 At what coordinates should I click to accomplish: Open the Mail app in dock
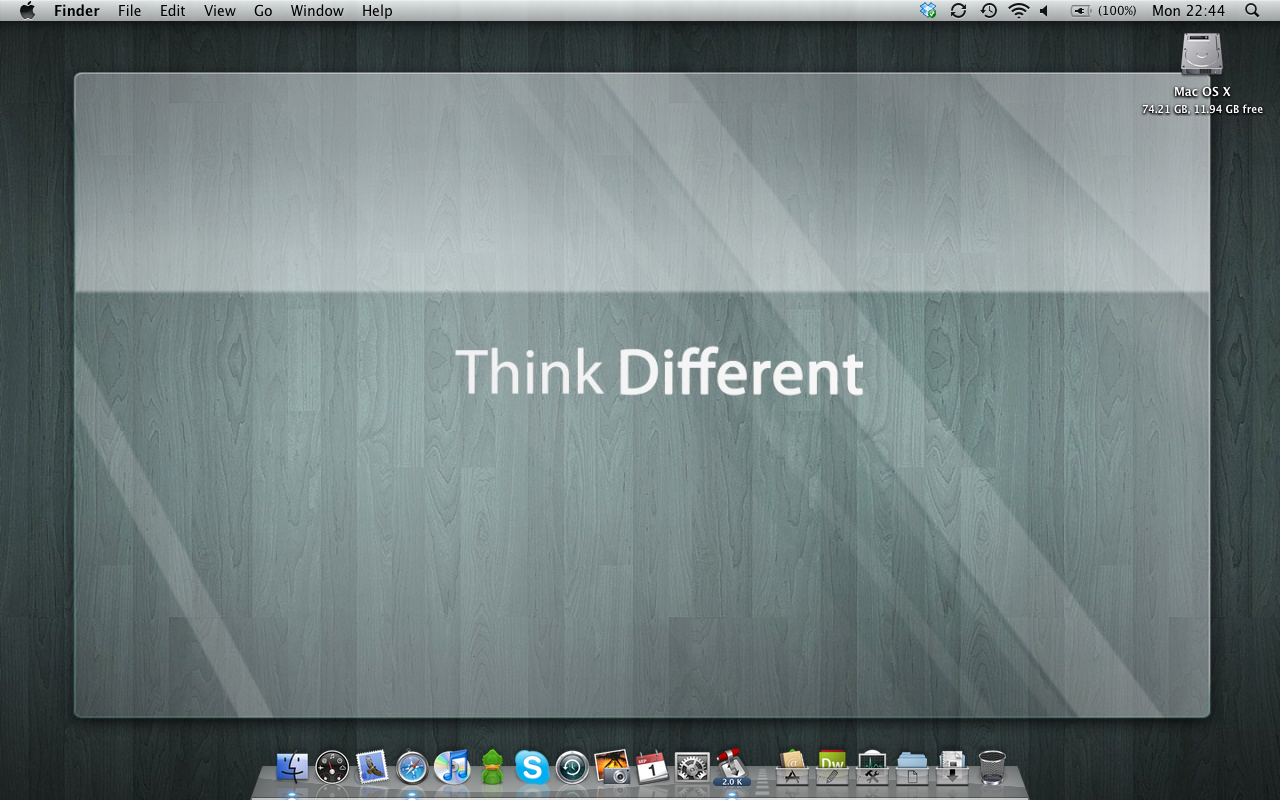[x=372, y=768]
